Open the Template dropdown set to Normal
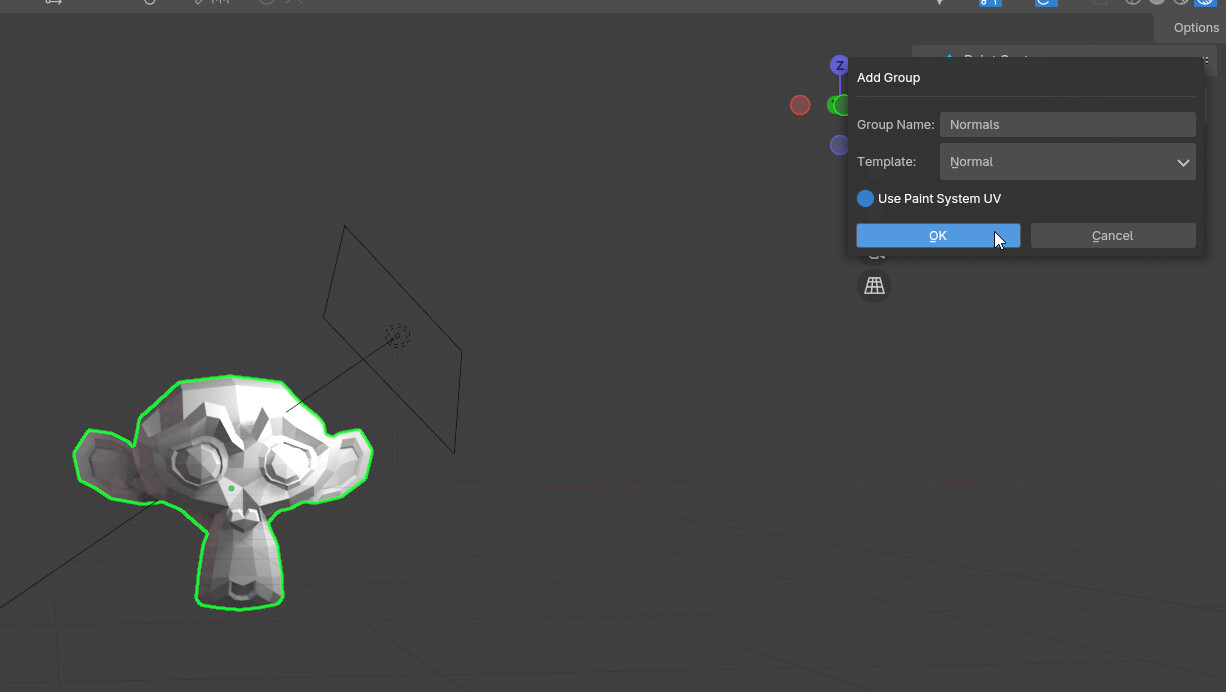The height and width of the screenshot is (692, 1226). point(1067,161)
